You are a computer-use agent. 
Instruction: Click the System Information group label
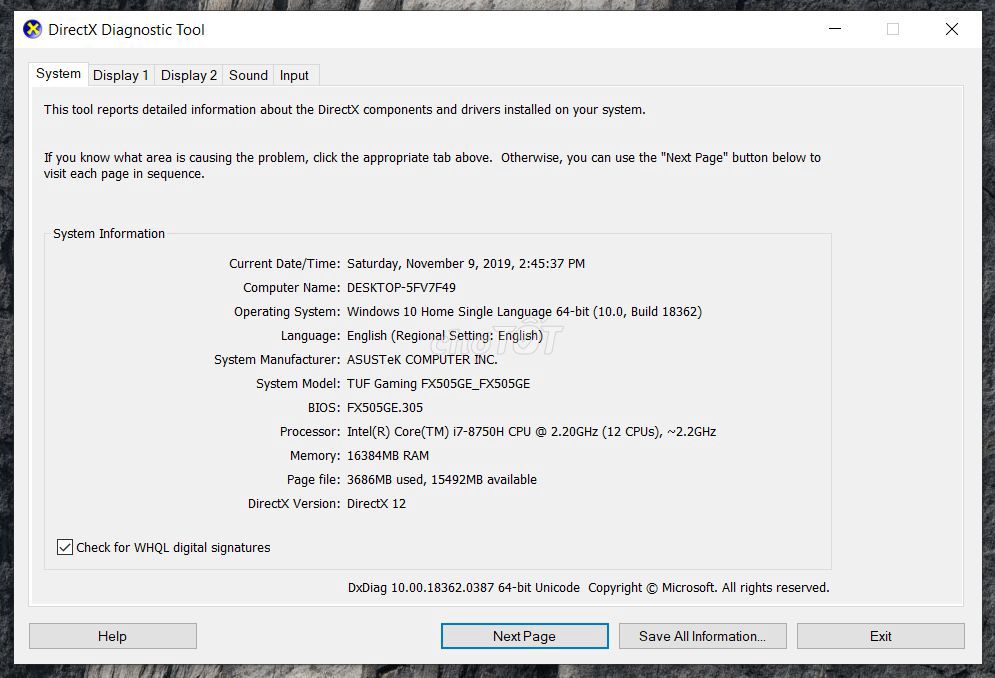click(109, 234)
